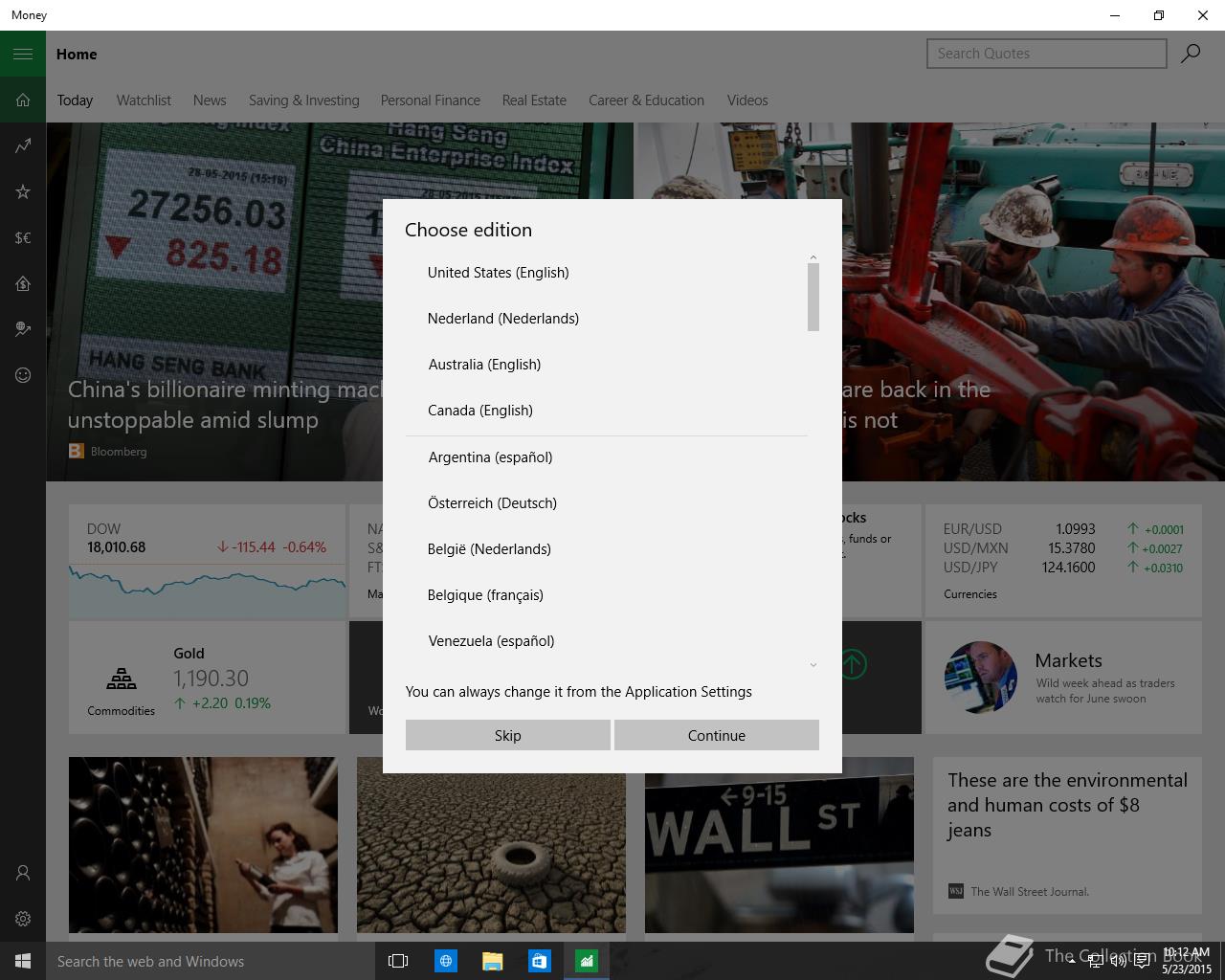Image resolution: width=1225 pixels, height=980 pixels.
Task: Click the Skip button
Action: coord(508,735)
